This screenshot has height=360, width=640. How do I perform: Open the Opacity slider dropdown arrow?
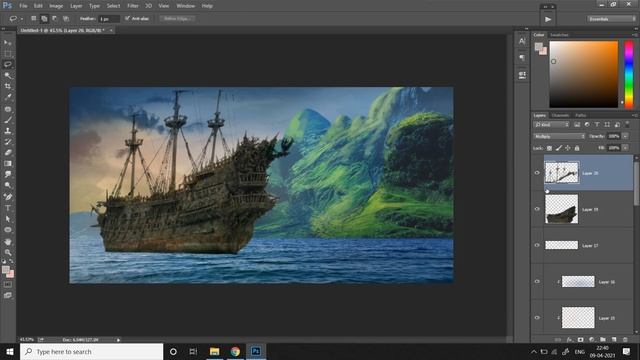pyautogui.click(x=625, y=136)
